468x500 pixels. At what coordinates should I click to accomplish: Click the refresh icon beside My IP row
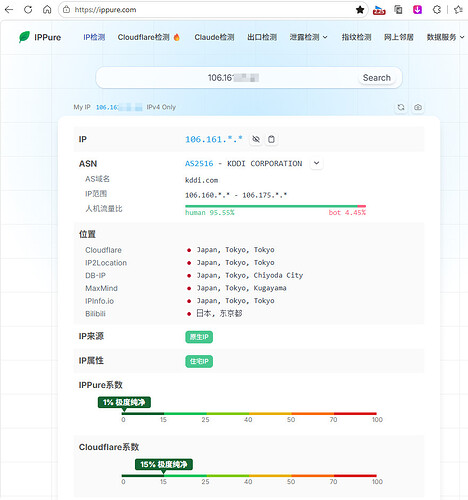click(x=401, y=107)
